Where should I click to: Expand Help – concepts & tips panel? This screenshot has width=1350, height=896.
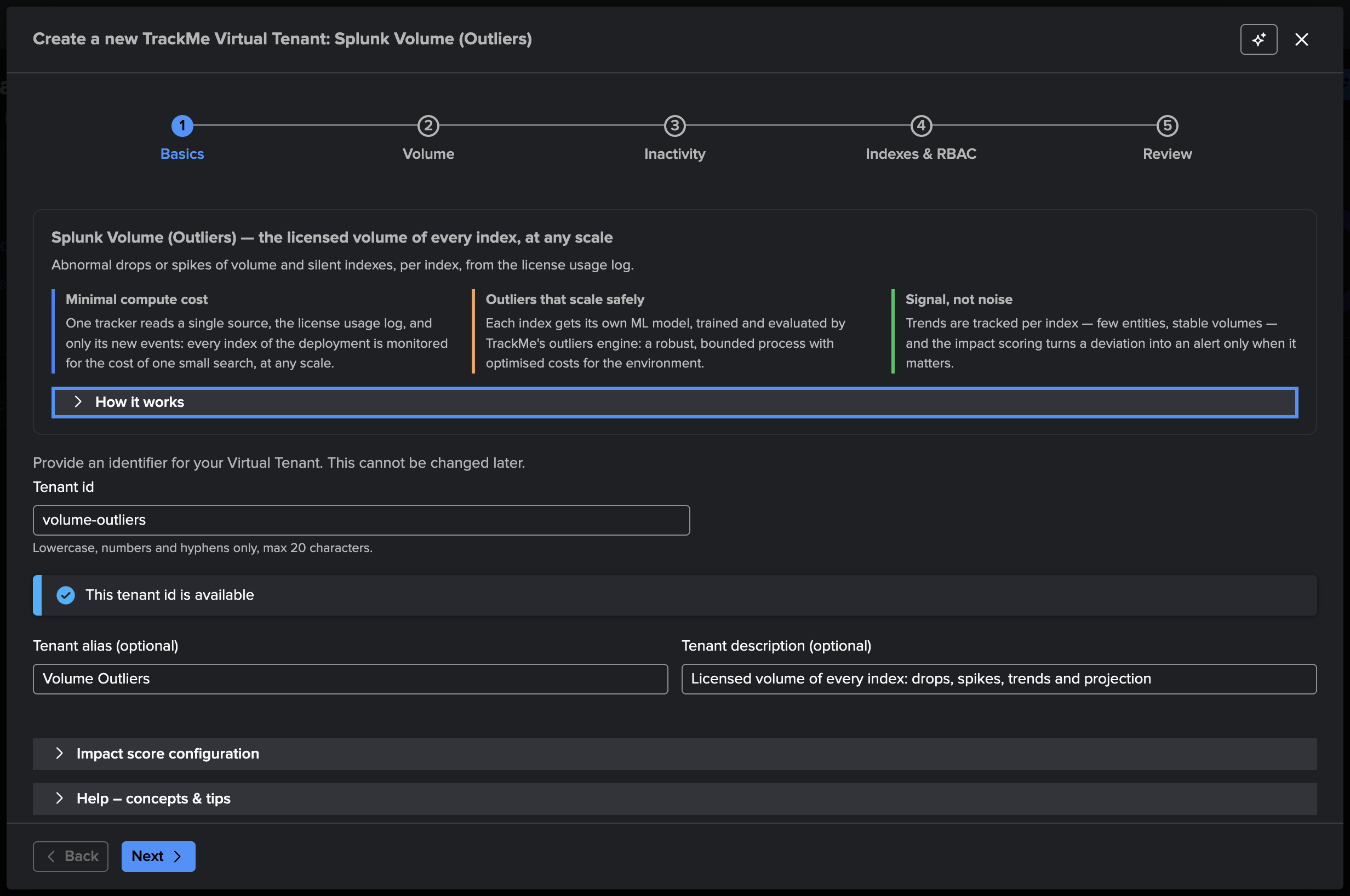(674, 799)
